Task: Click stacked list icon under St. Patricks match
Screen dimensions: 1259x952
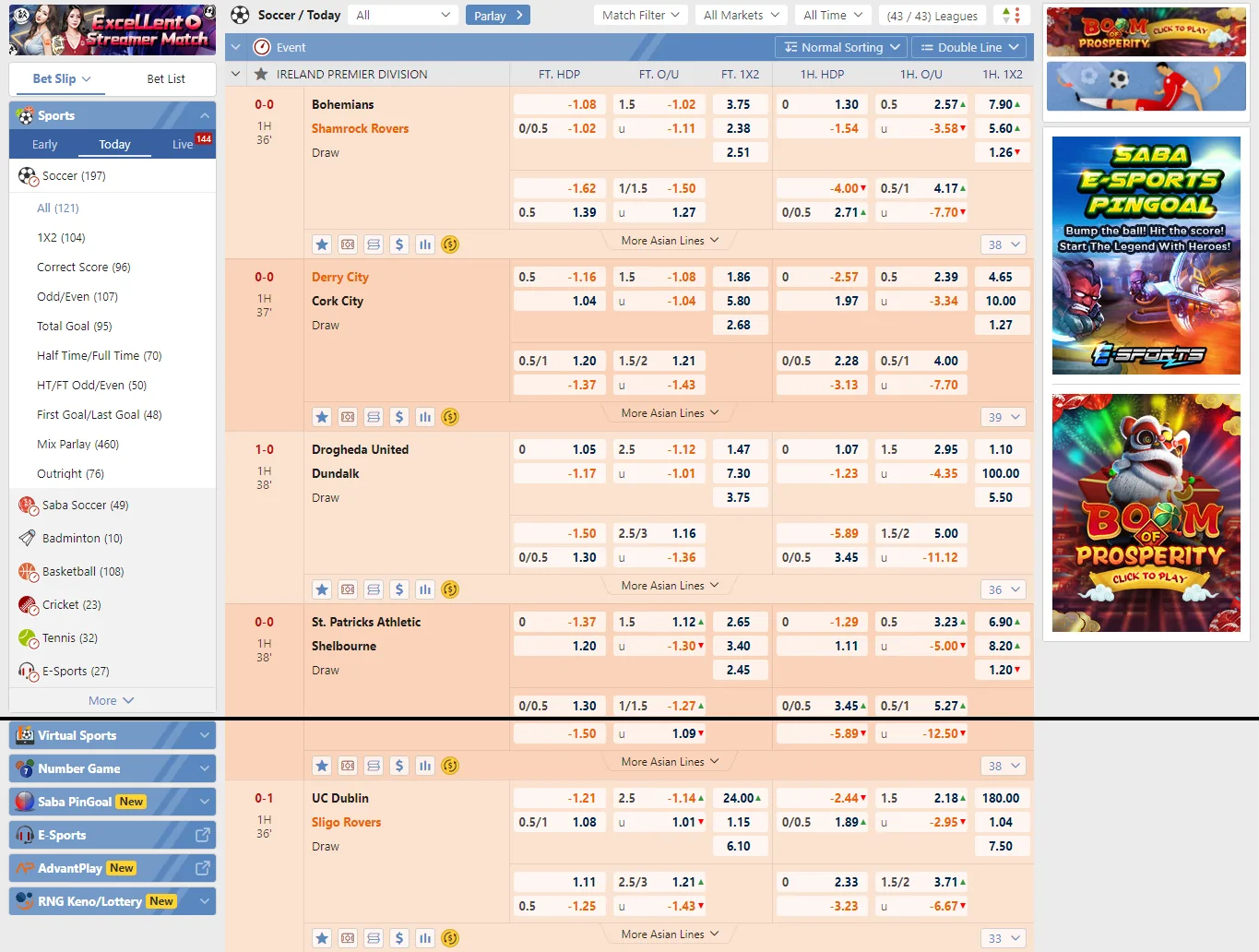Action: (x=374, y=766)
